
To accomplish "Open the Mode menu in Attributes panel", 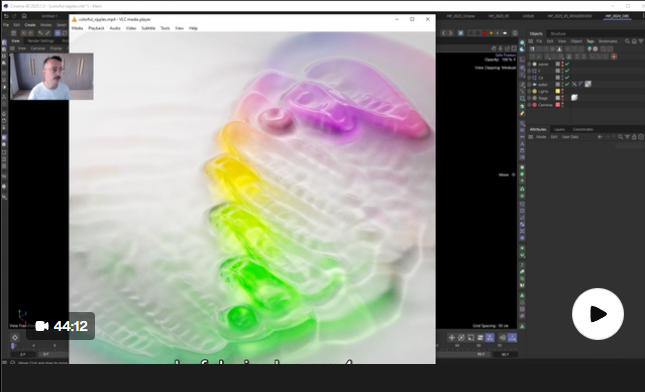I will pos(541,137).
